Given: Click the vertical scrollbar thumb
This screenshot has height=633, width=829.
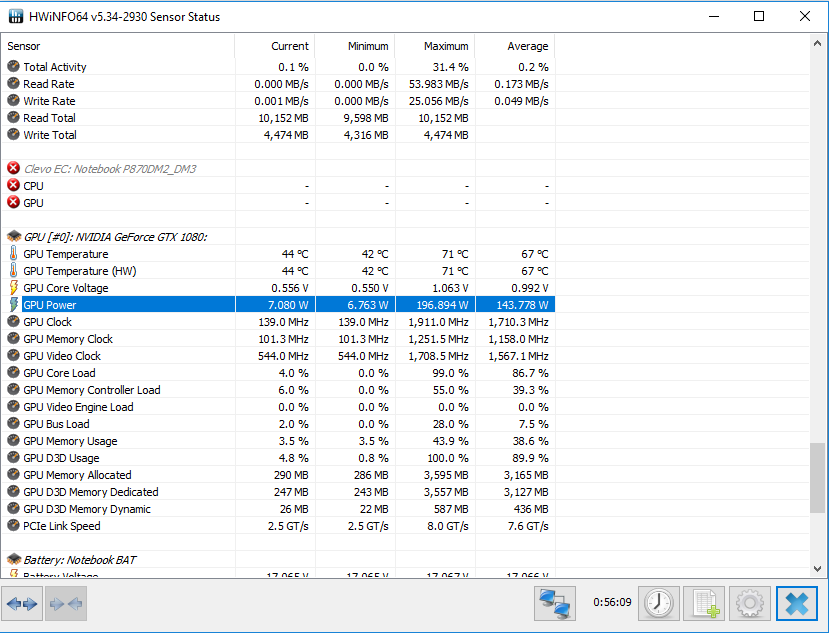Looking at the screenshot, I should click(x=817, y=478).
